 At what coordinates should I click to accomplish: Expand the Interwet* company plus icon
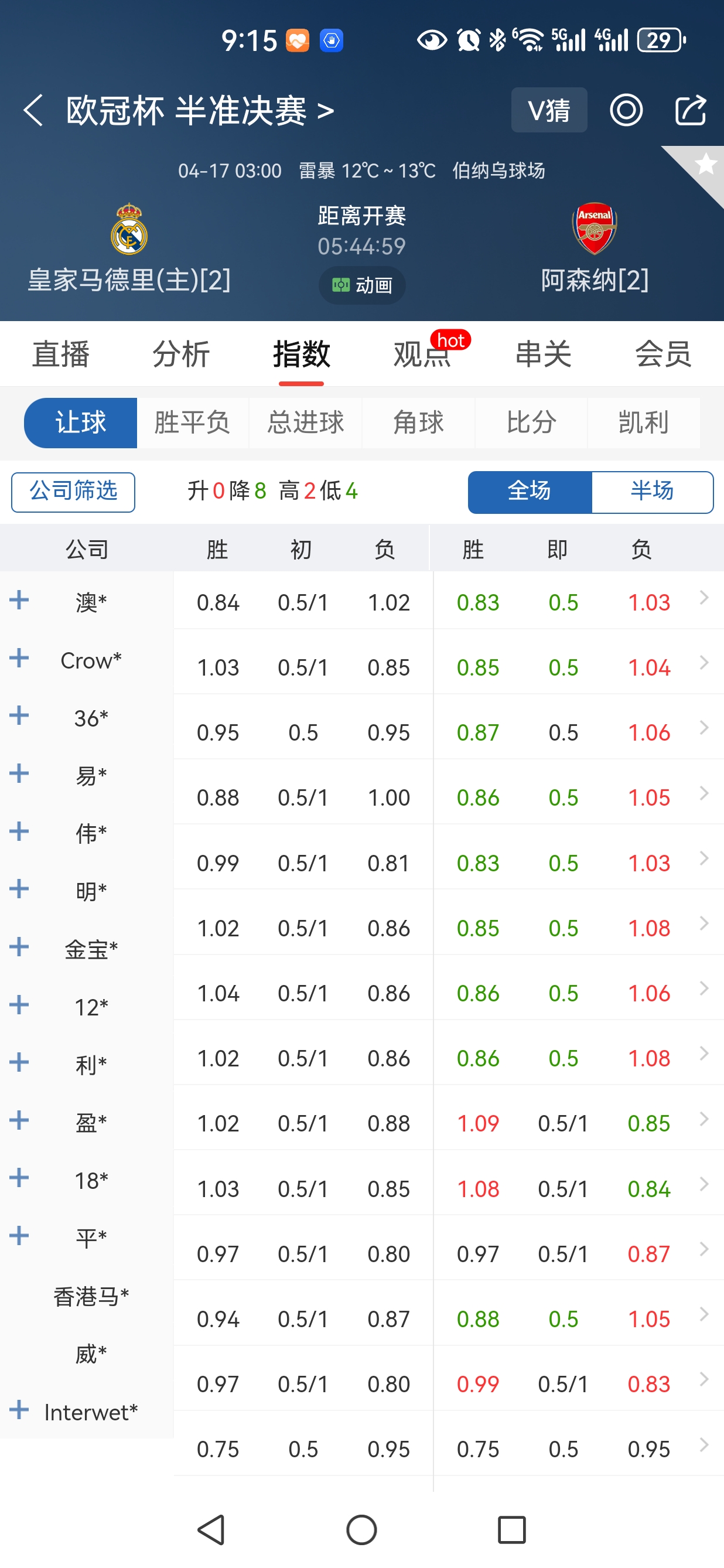click(x=19, y=1410)
